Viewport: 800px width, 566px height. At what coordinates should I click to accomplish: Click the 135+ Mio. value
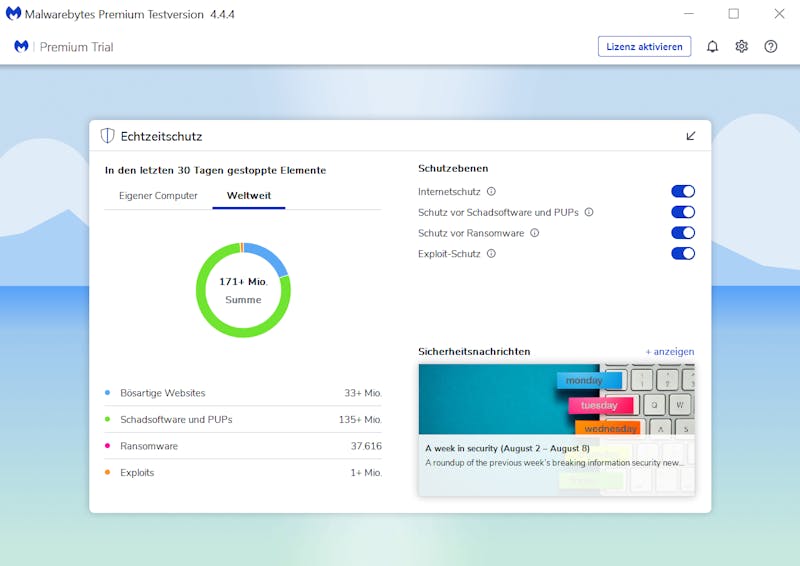[360, 420]
